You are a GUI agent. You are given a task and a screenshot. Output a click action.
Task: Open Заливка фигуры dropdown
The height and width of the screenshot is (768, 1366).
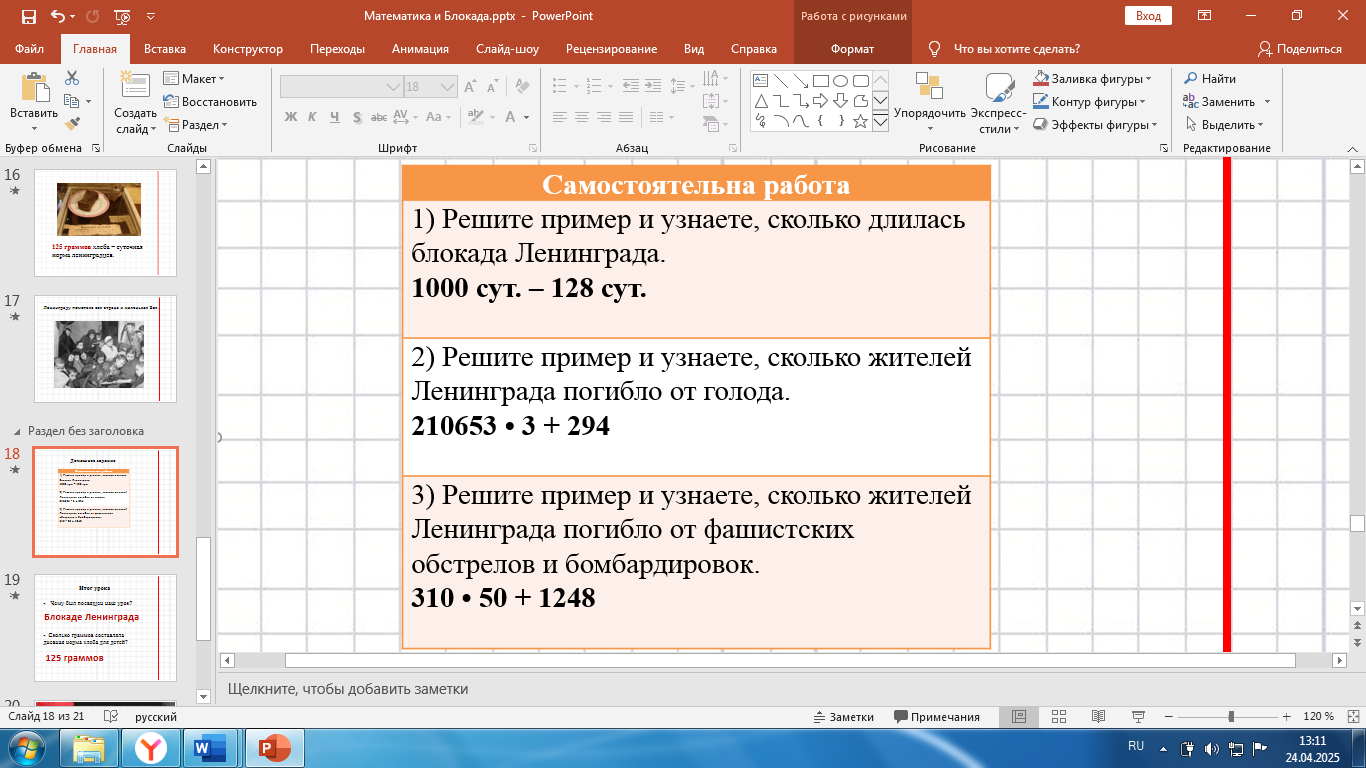[x=1092, y=78]
